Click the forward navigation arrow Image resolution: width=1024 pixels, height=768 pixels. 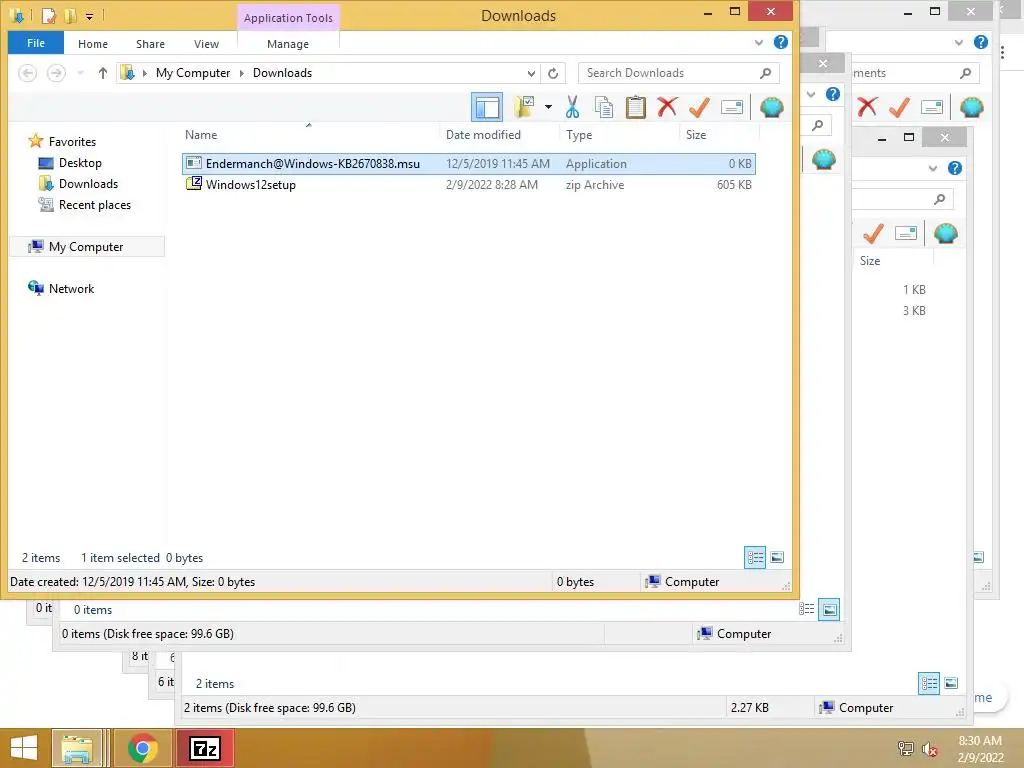(x=56, y=73)
